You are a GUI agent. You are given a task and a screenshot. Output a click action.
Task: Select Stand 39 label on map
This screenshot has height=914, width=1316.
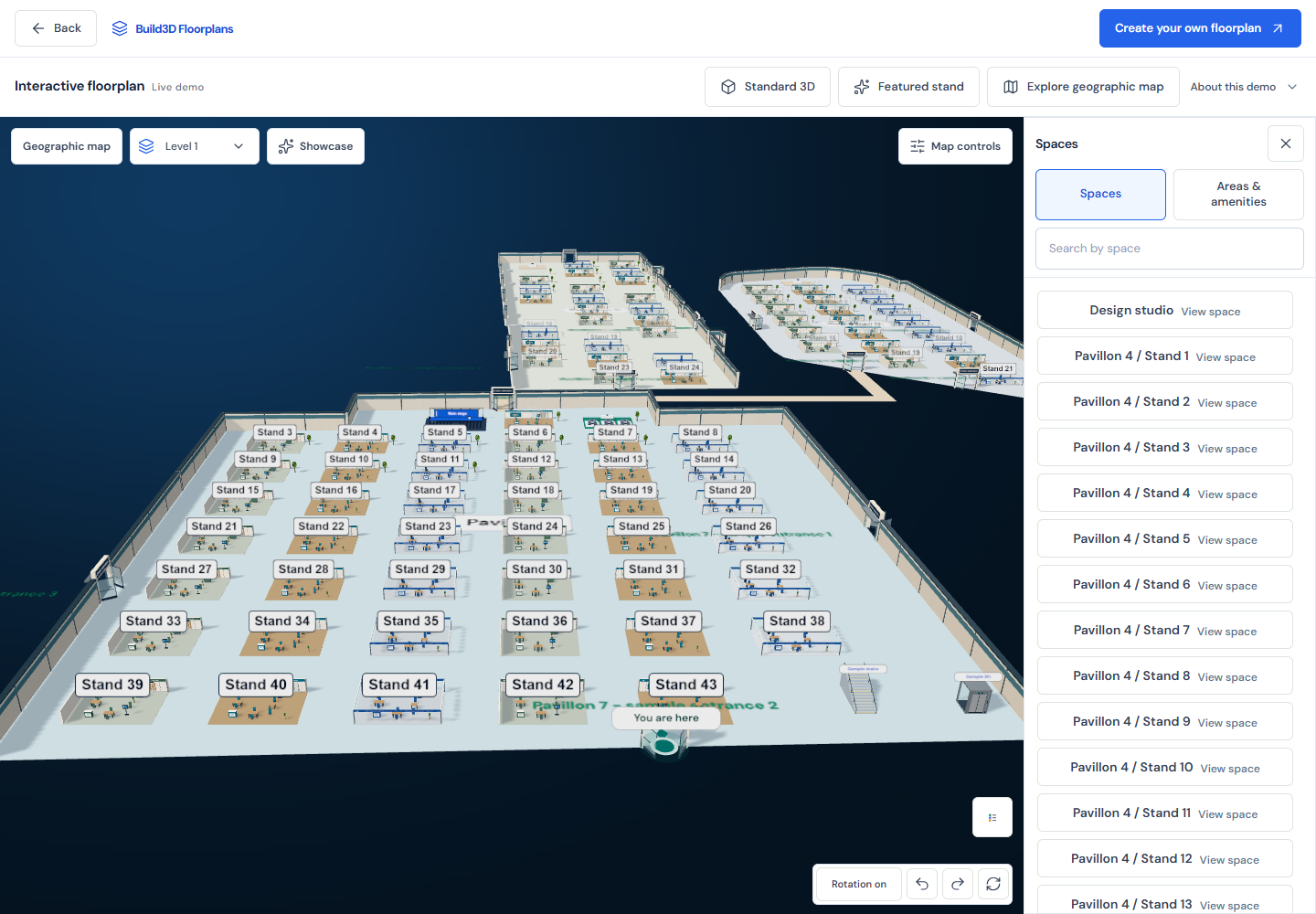coord(112,685)
